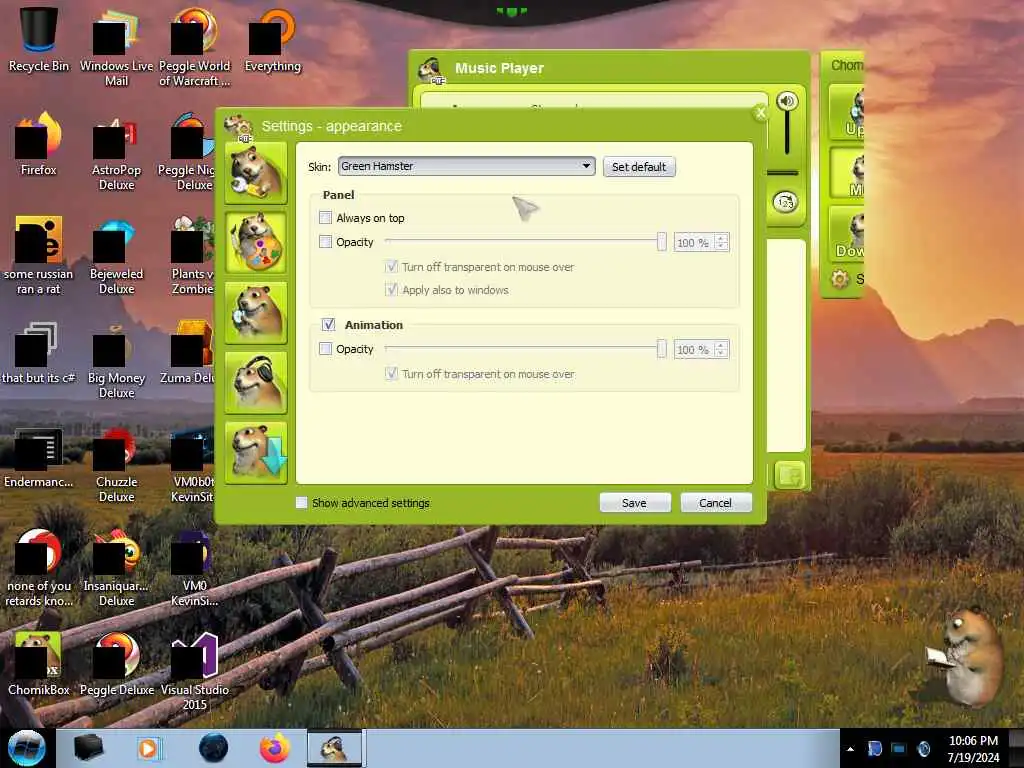Viewport: 1024px width, 768px height.
Task: Click the Animation opacity 100 % field
Action: (701, 349)
